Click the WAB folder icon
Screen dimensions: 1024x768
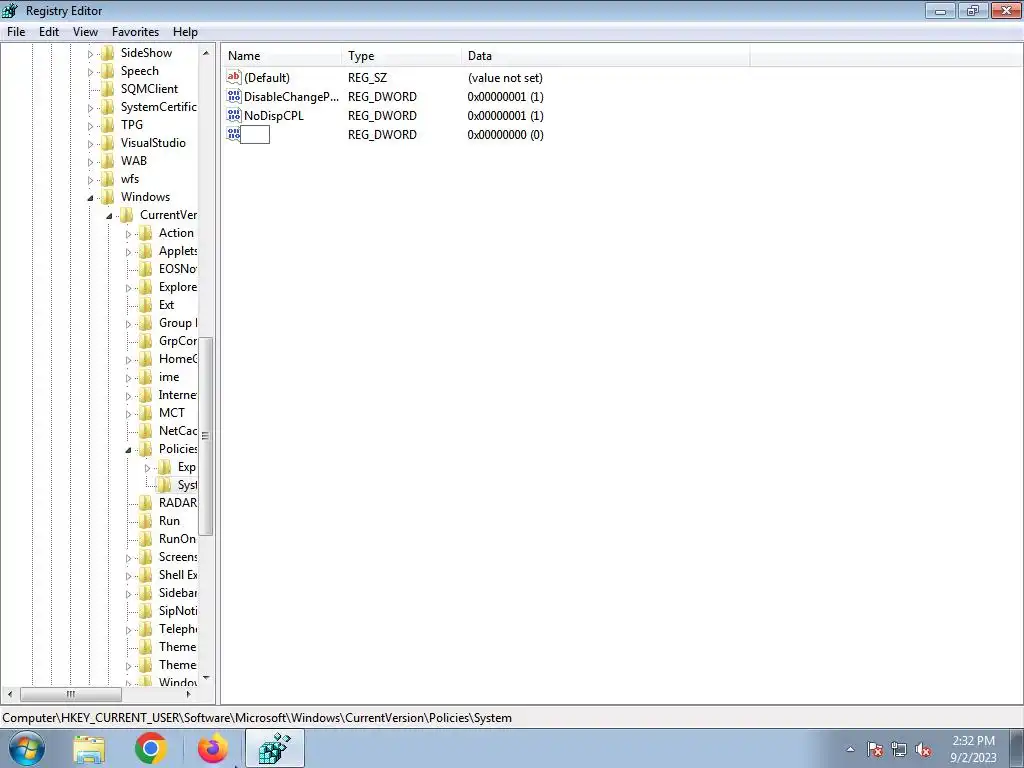[107, 161]
